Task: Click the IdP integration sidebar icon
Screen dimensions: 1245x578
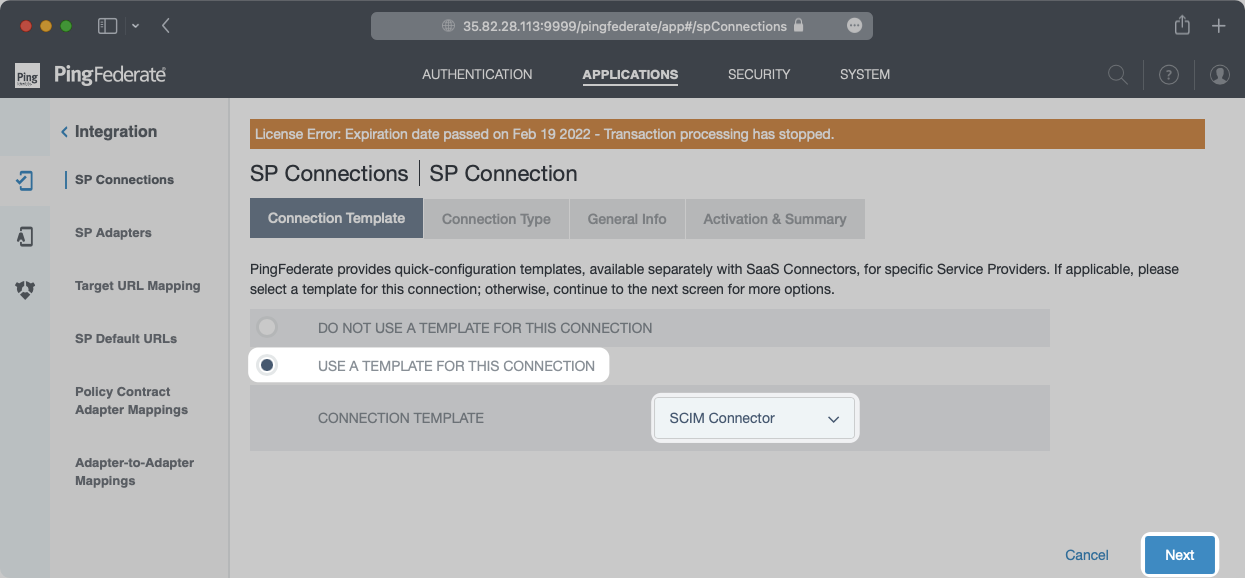Action: (25, 236)
